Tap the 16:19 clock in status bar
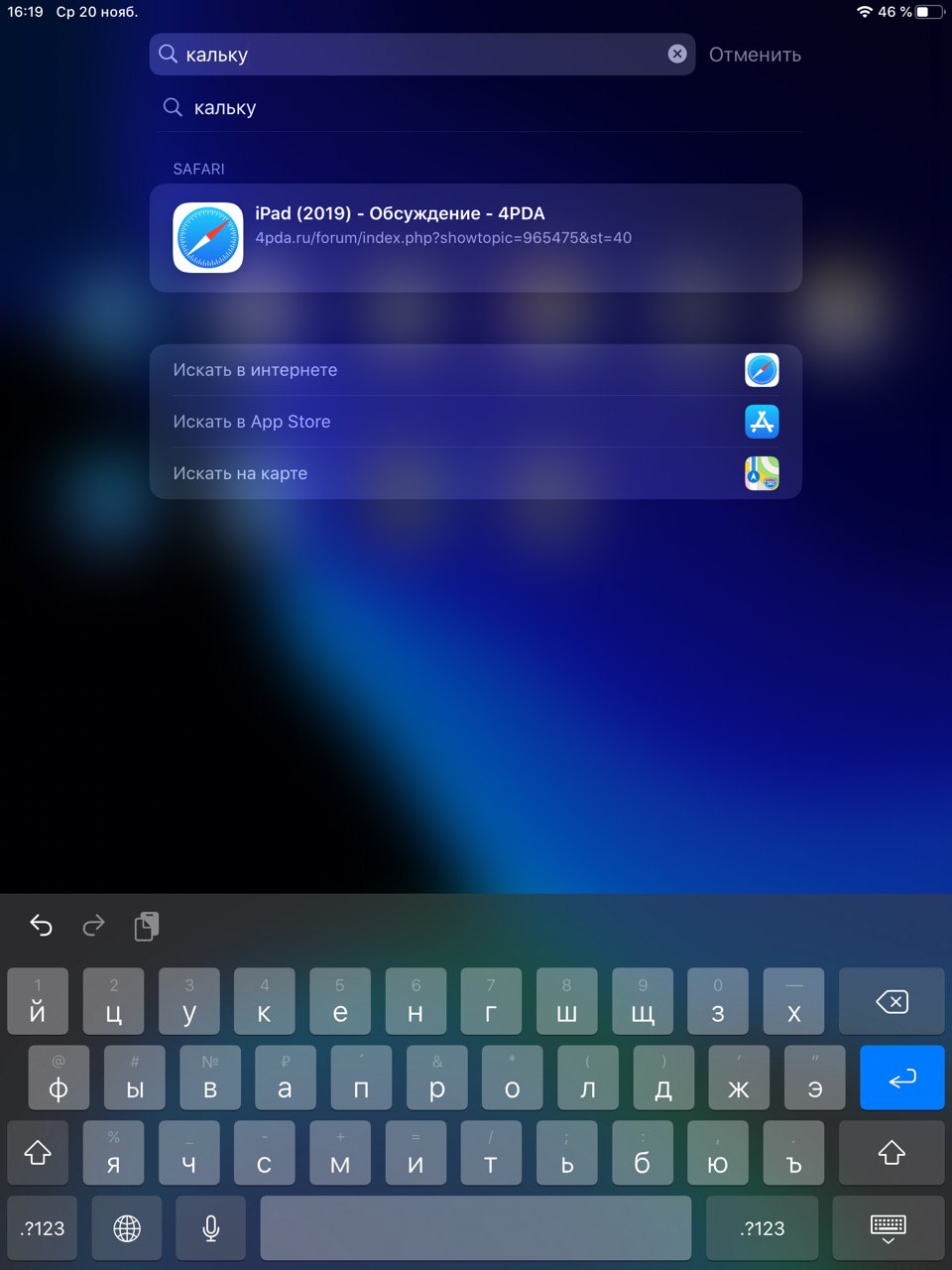Viewport: 952px width, 1270px height. pos(25,12)
